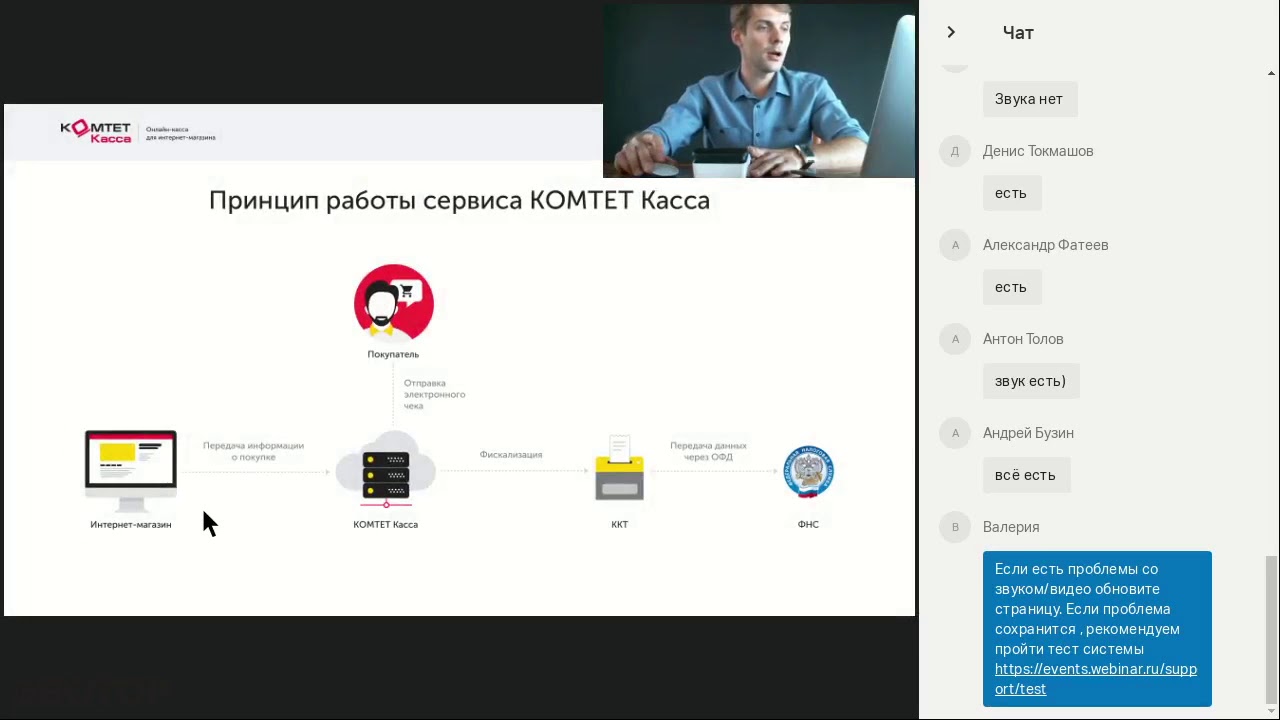The height and width of the screenshot is (720, 1280).
Task: Click the 'ФНС' caption on the slide
Action: coord(808,524)
